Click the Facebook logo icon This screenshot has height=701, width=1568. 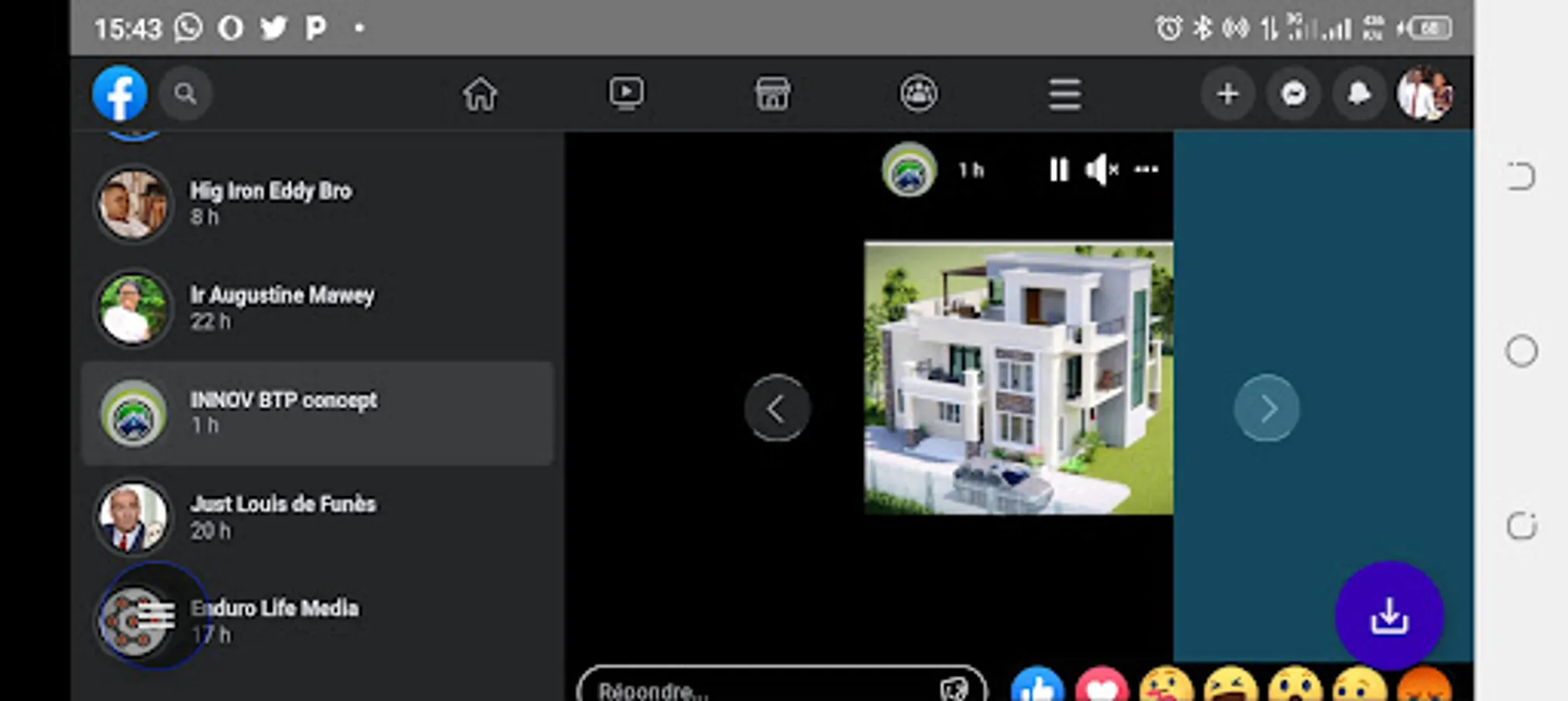(119, 93)
